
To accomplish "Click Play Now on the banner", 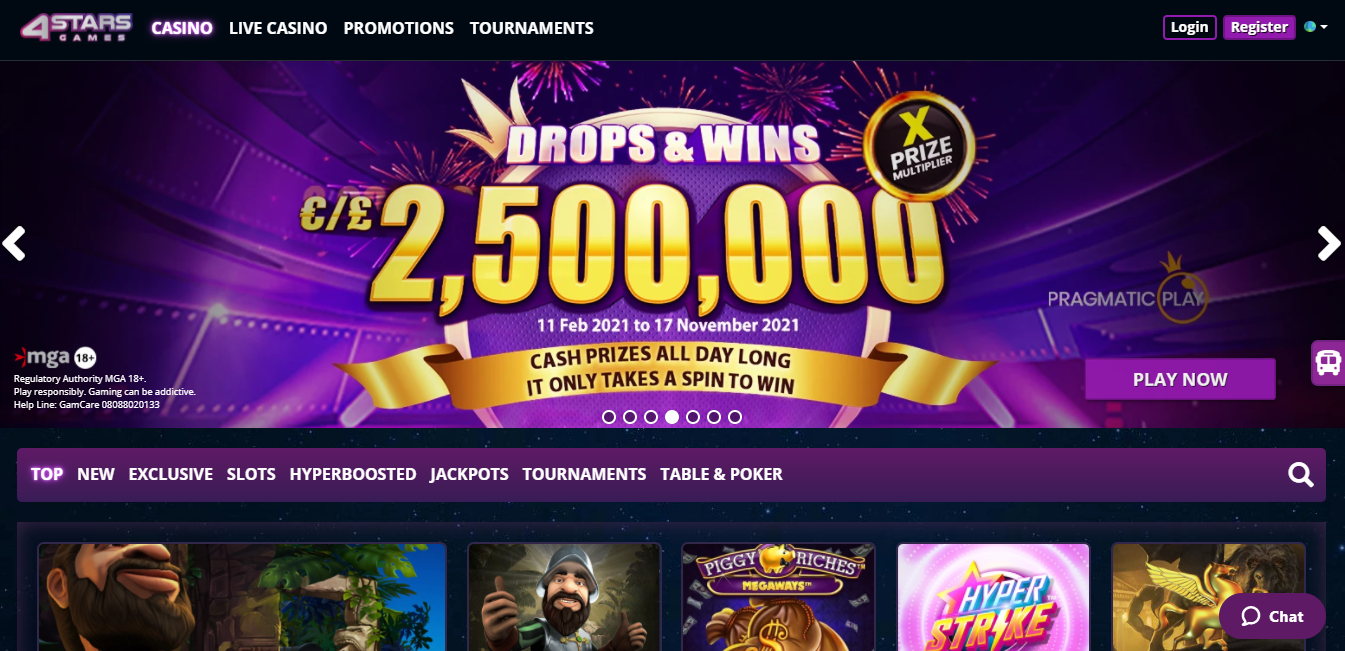I will click(x=1180, y=379).
